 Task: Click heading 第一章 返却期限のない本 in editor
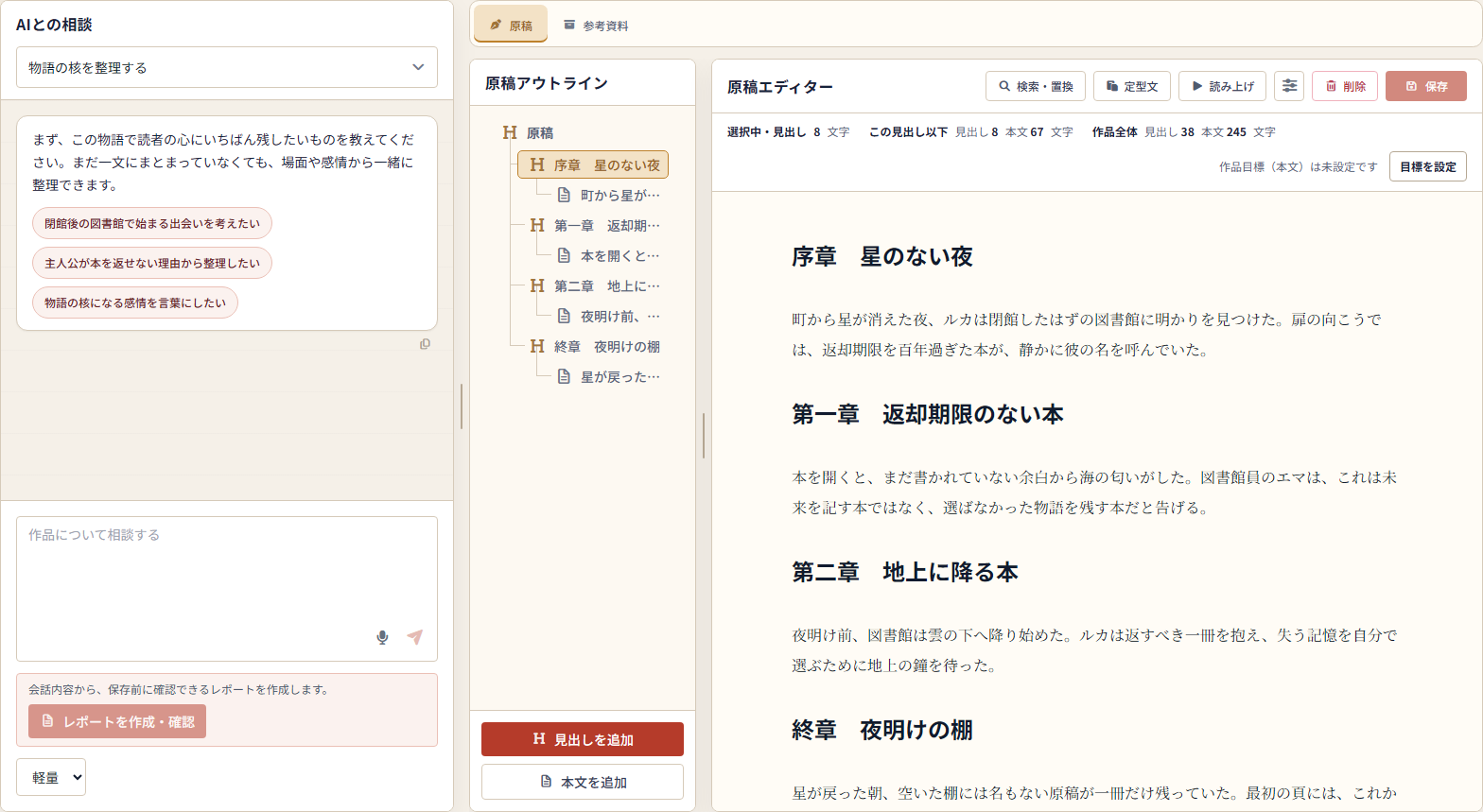click(x=928, y=414)
